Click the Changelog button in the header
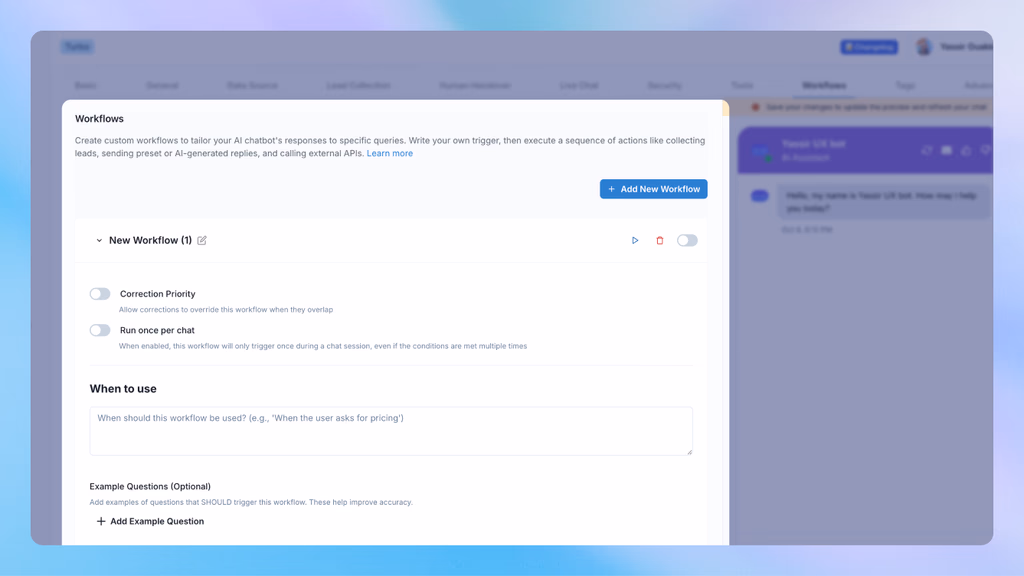 868,46
